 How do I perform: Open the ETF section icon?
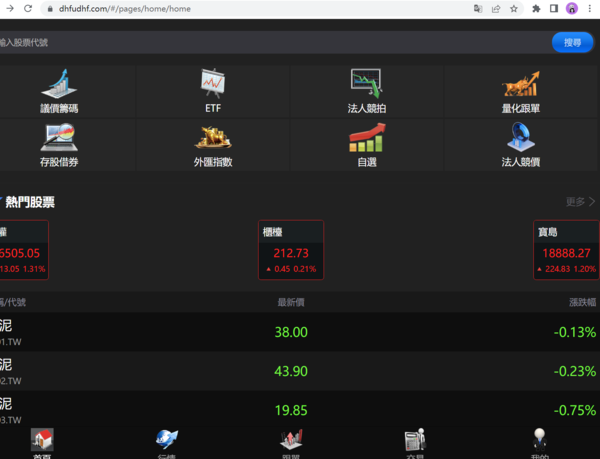212,84
